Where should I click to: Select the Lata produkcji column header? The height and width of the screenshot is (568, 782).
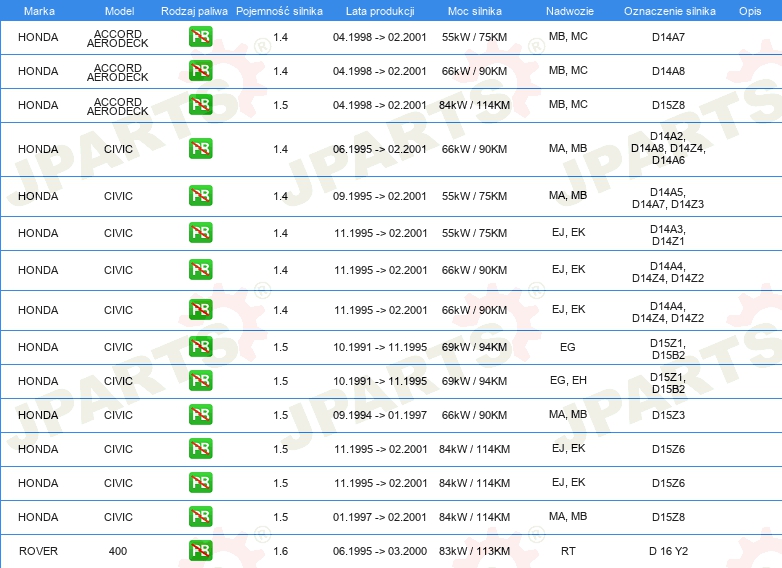[x=380, y=11]
